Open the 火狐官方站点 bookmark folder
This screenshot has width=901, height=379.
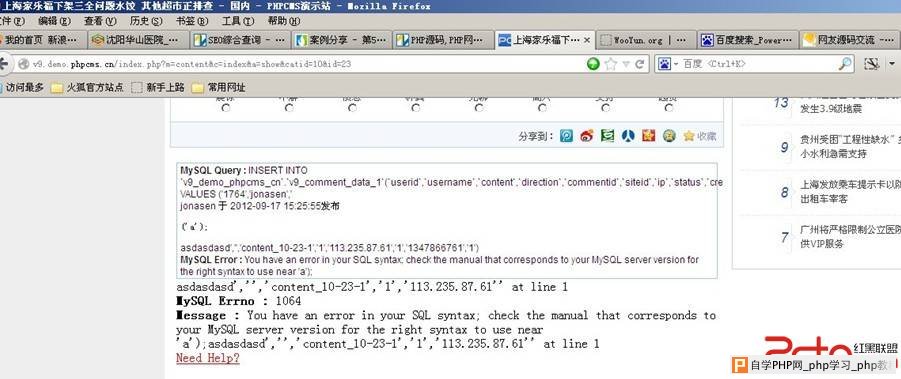click(87, 87)
